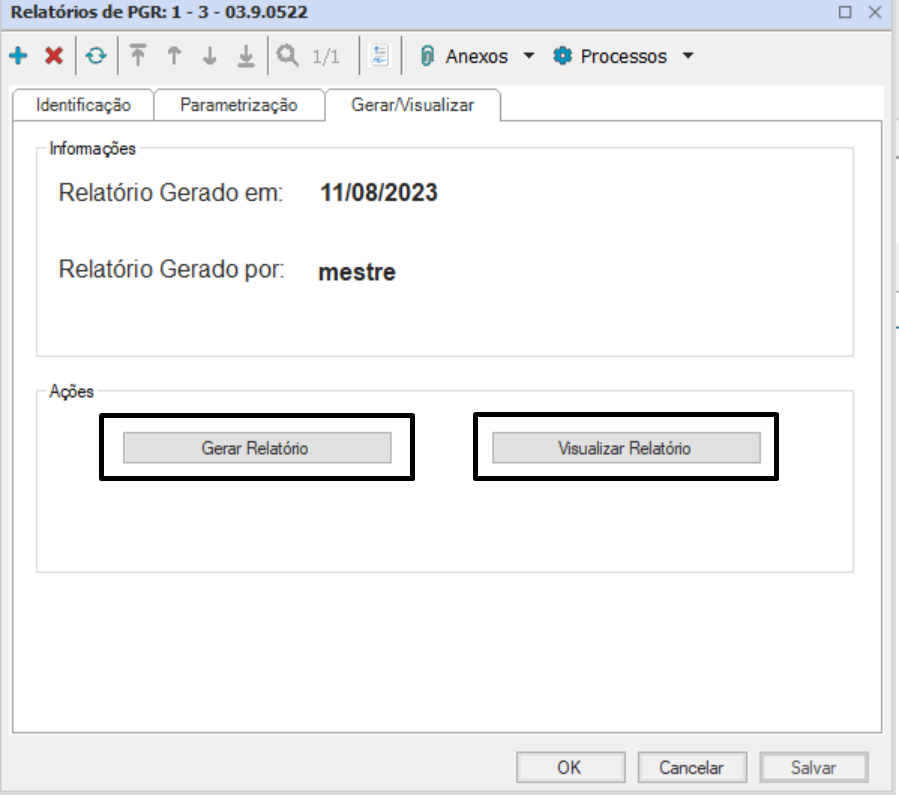Go to the first record arrow
Viewport: 899px width, 797px height.
[x=138, y=56]
